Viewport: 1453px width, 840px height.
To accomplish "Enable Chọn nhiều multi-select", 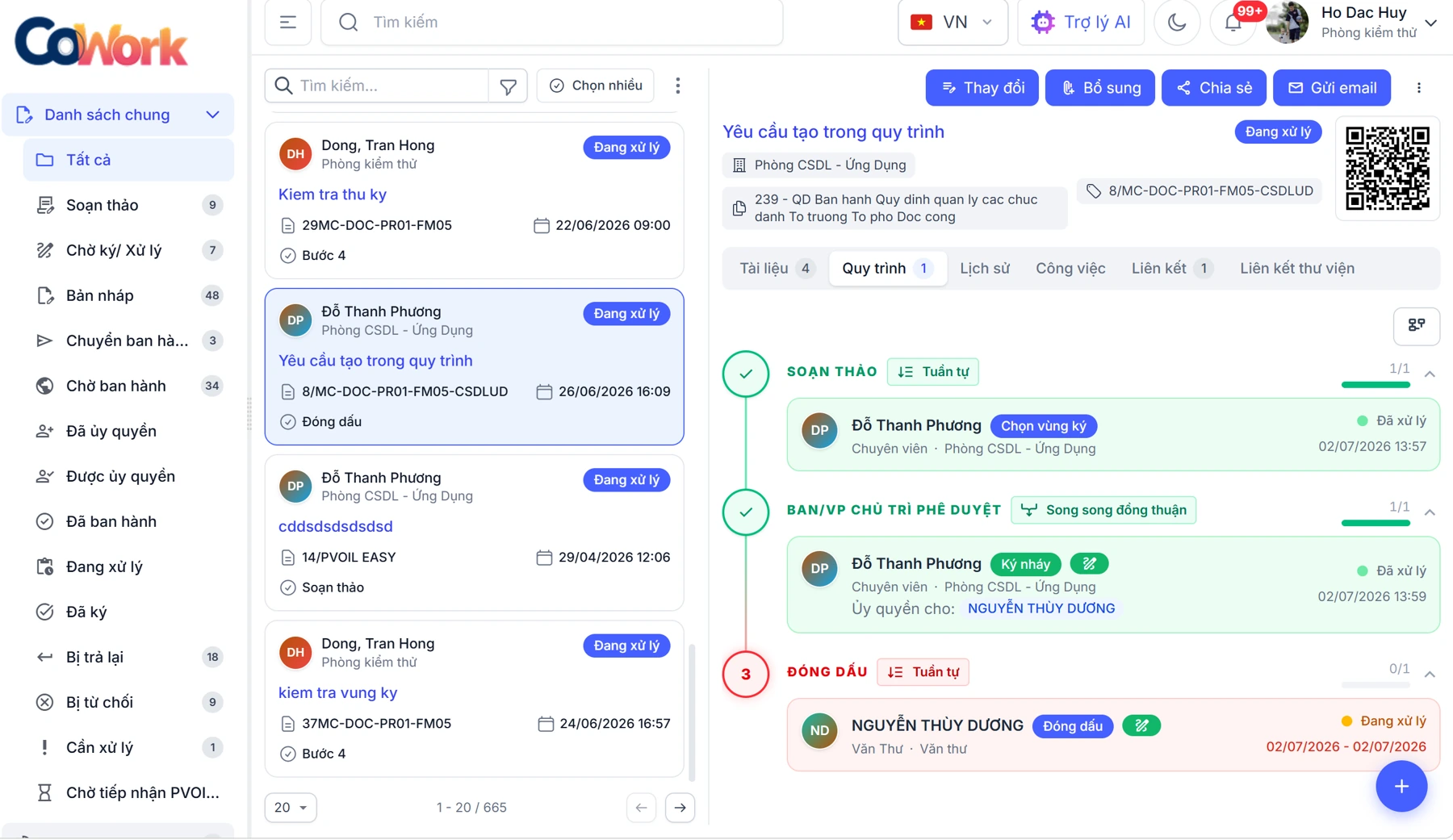I will coord(596,86).
